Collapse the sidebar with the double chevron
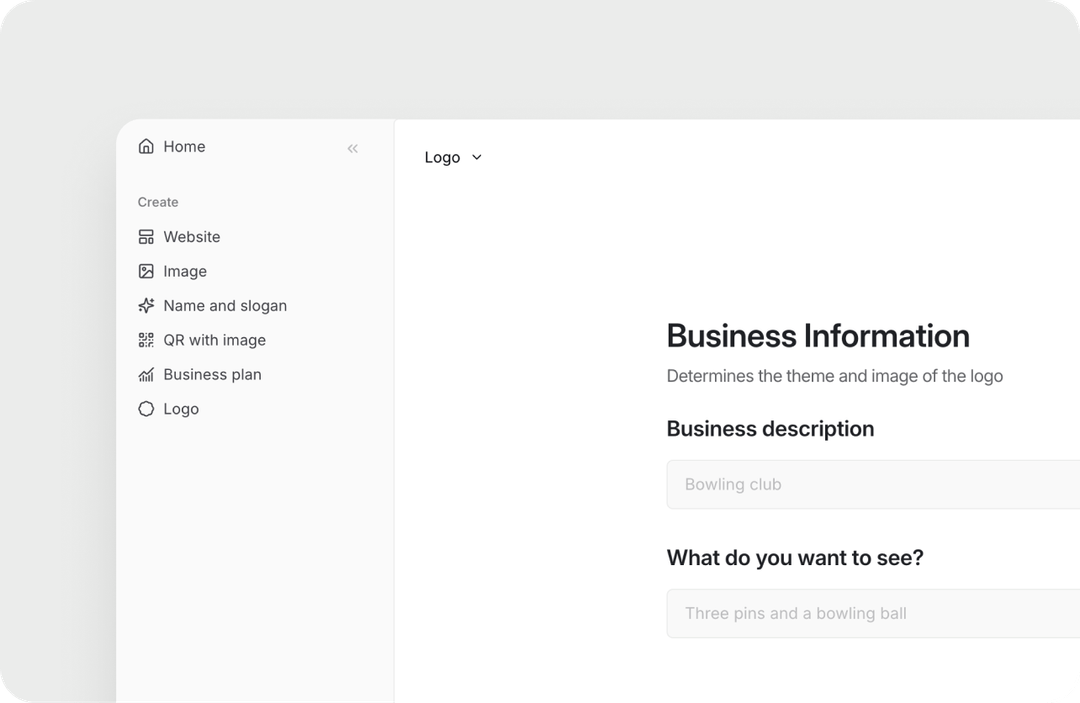 [352, 149]
